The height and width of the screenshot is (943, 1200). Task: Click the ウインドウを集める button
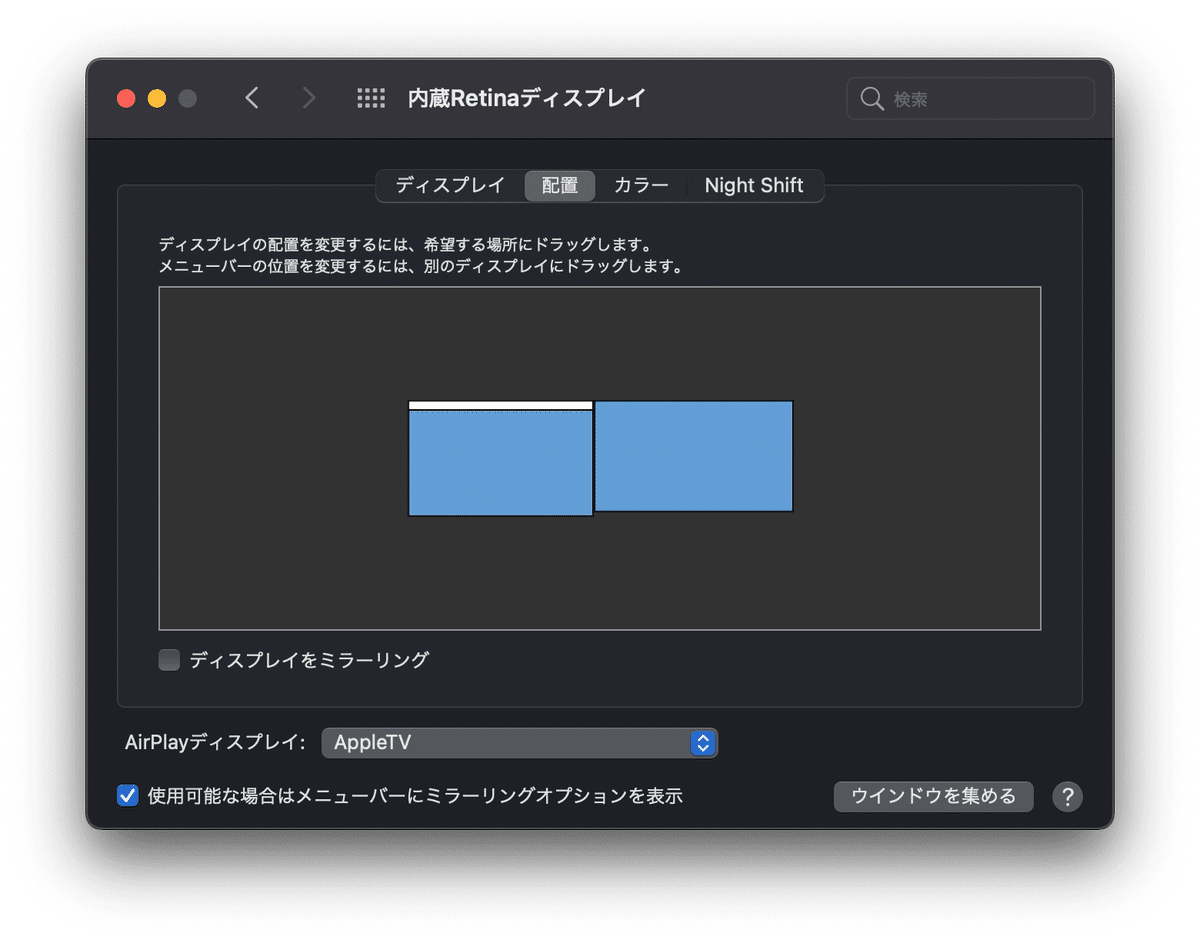(x=933, y=796)
